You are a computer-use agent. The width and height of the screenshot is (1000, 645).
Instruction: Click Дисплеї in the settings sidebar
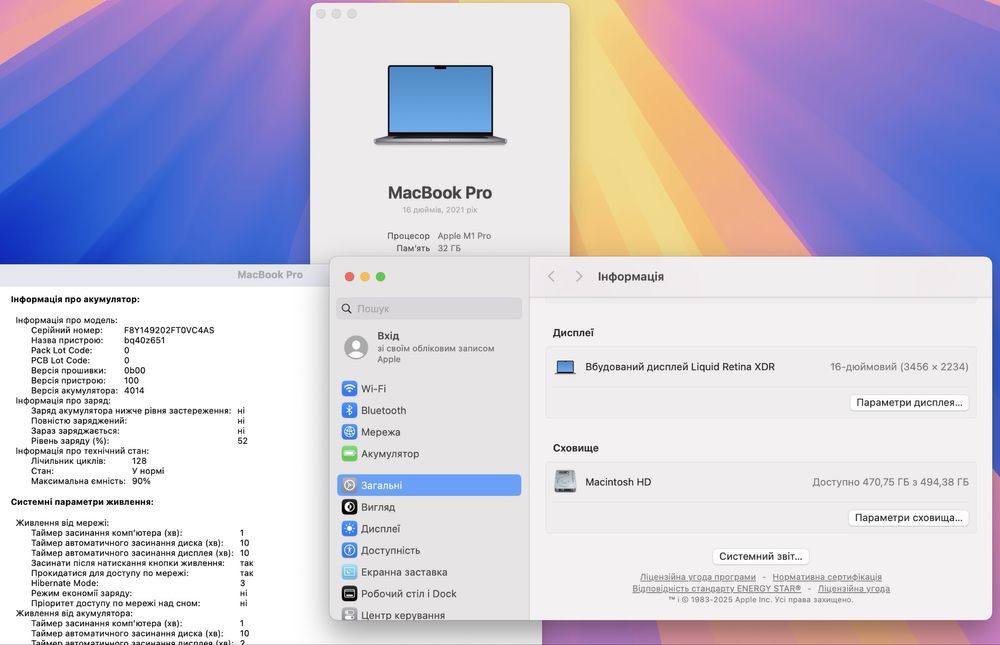[429, 528]
